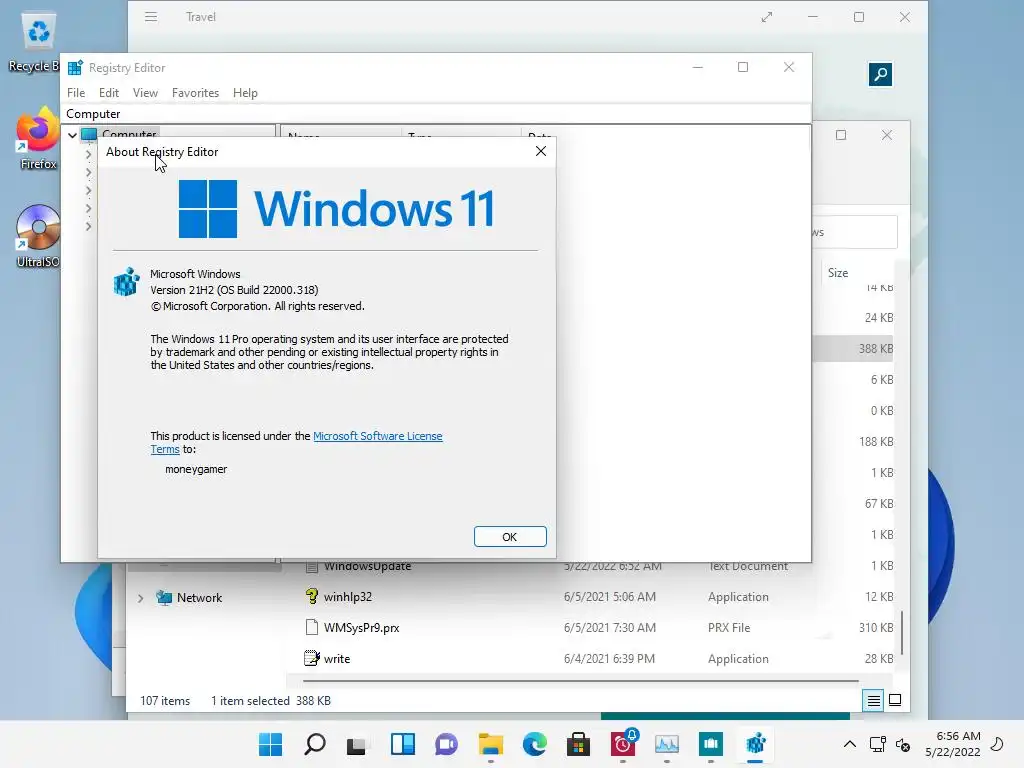Open the Favorites menu in Registry Editor
This screenshot has height=768, width=1024.
click(195, 93)
